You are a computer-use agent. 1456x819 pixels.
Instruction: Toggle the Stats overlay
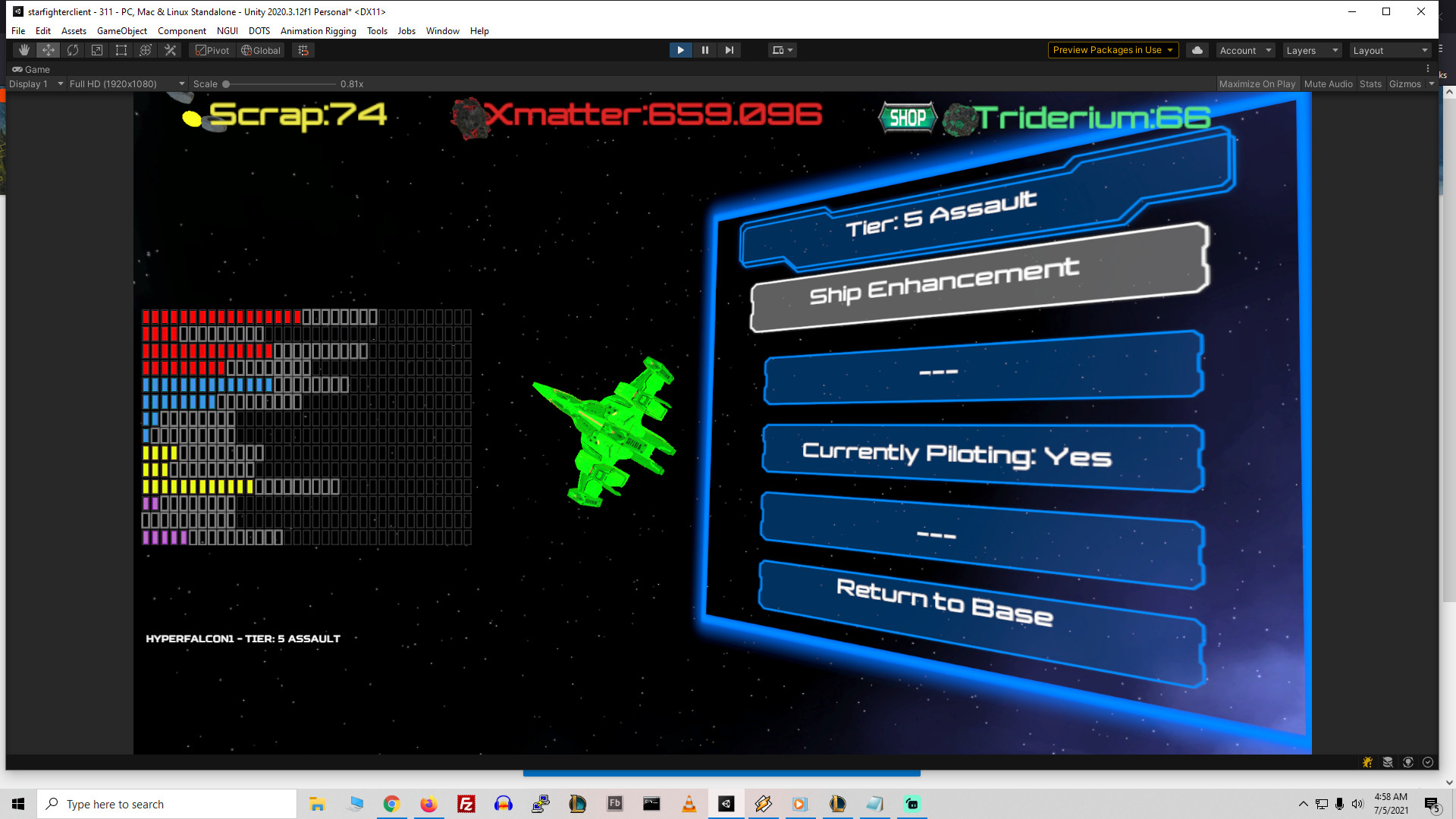click(1370, 84)
